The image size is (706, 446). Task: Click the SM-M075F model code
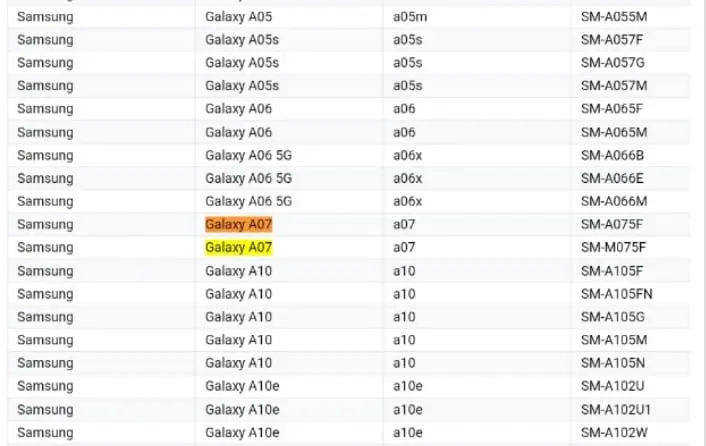coord(614,247)
